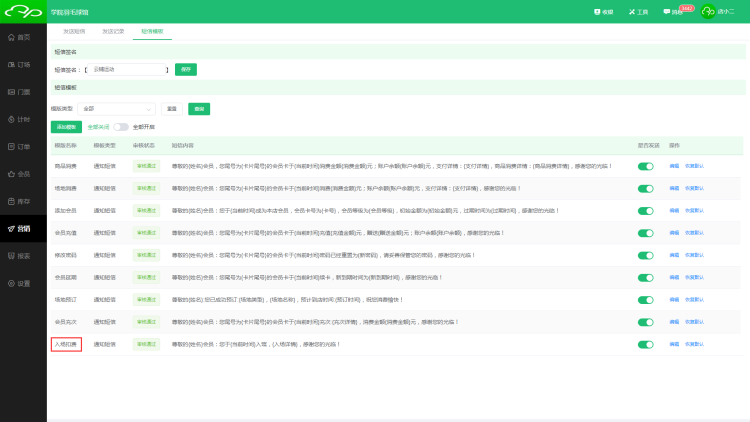This screenshot has width=750, height=422.
Task: Toggle the 全部关闭/全部开启 switch
Action: pyautogui.click(x=121, y=127)
